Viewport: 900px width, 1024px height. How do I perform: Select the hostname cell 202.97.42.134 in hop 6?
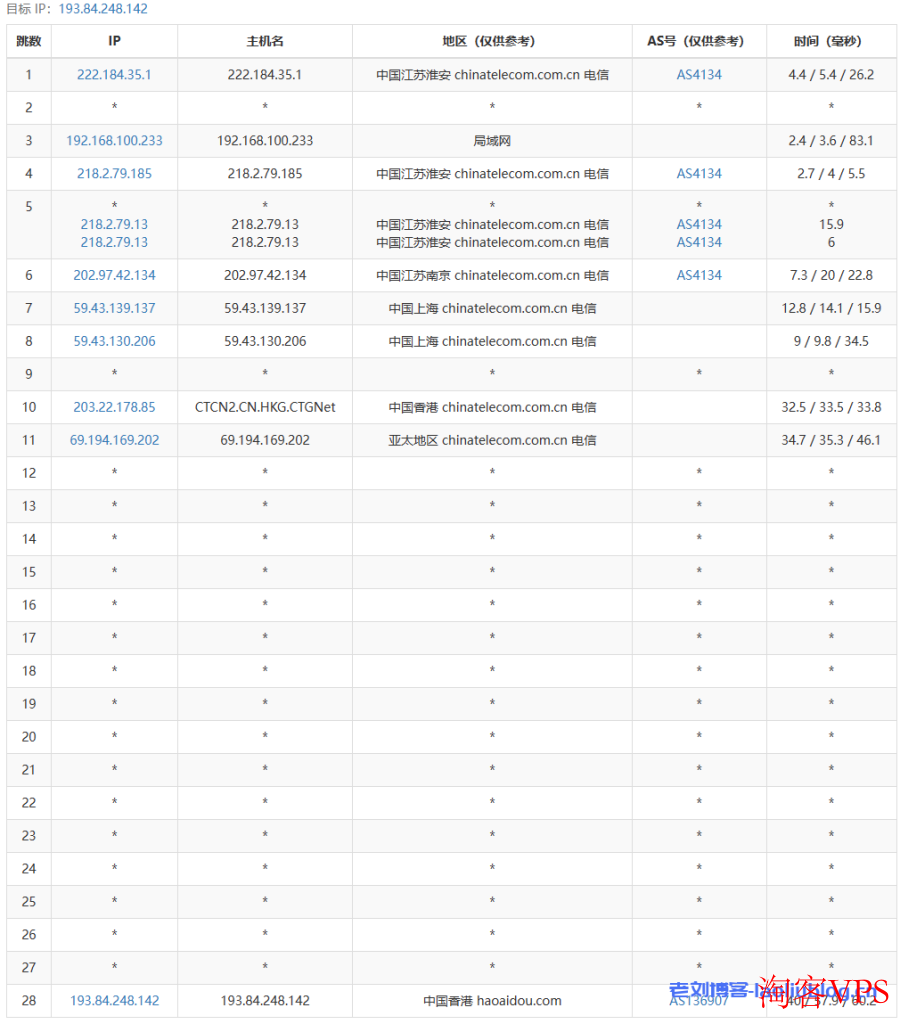pyautogui.click(x=265, y=275)
